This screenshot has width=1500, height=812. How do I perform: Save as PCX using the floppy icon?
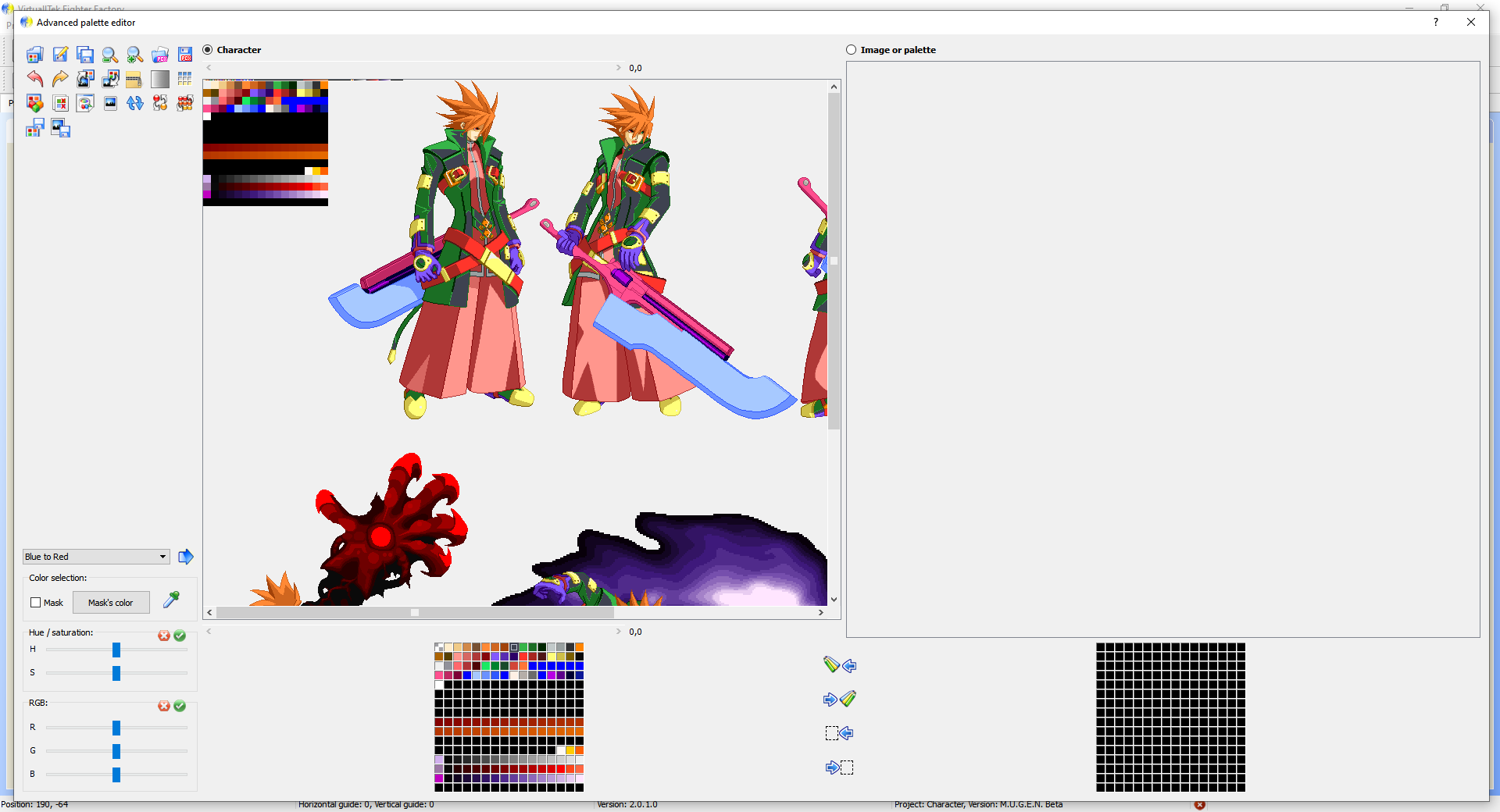(x=185, y=55)
